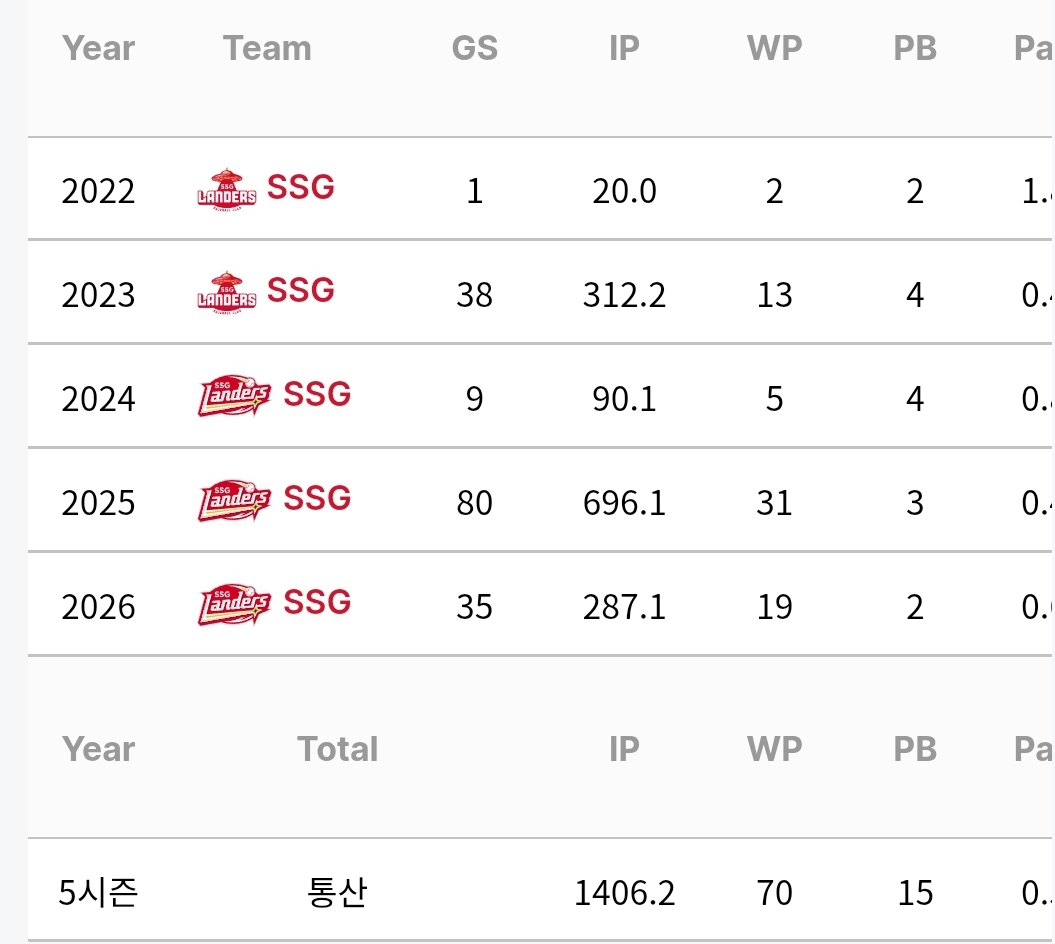Screen dimensions: 1055x944
Task: Click the 통산 career total cell
Action: click(337, 892)
